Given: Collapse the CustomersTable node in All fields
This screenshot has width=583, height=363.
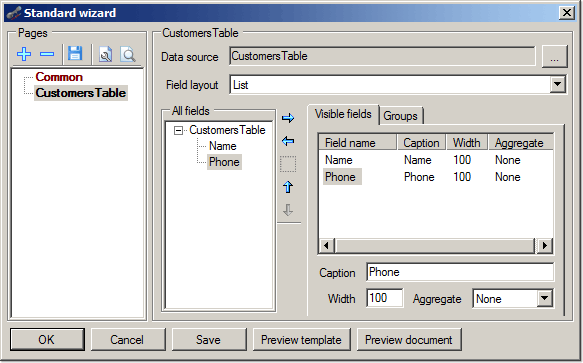Looking at the screenshot, I should pyautogui.click(x=178, y=130).
